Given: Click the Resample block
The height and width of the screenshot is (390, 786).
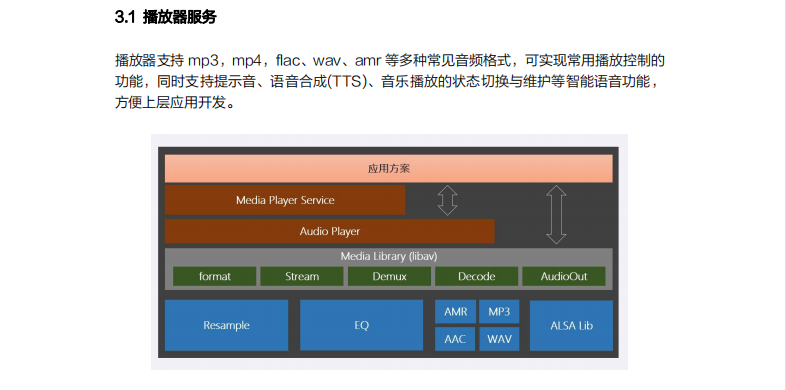Looking at the screenshot, I should click(x=227, y=325).
